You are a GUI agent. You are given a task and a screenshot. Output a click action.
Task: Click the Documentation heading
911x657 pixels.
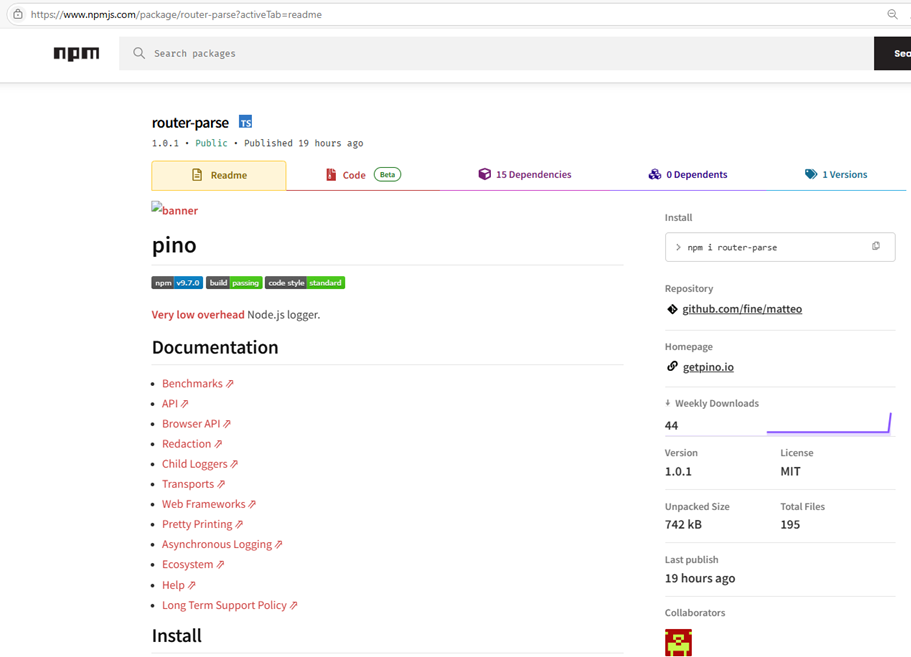point(215,347)
